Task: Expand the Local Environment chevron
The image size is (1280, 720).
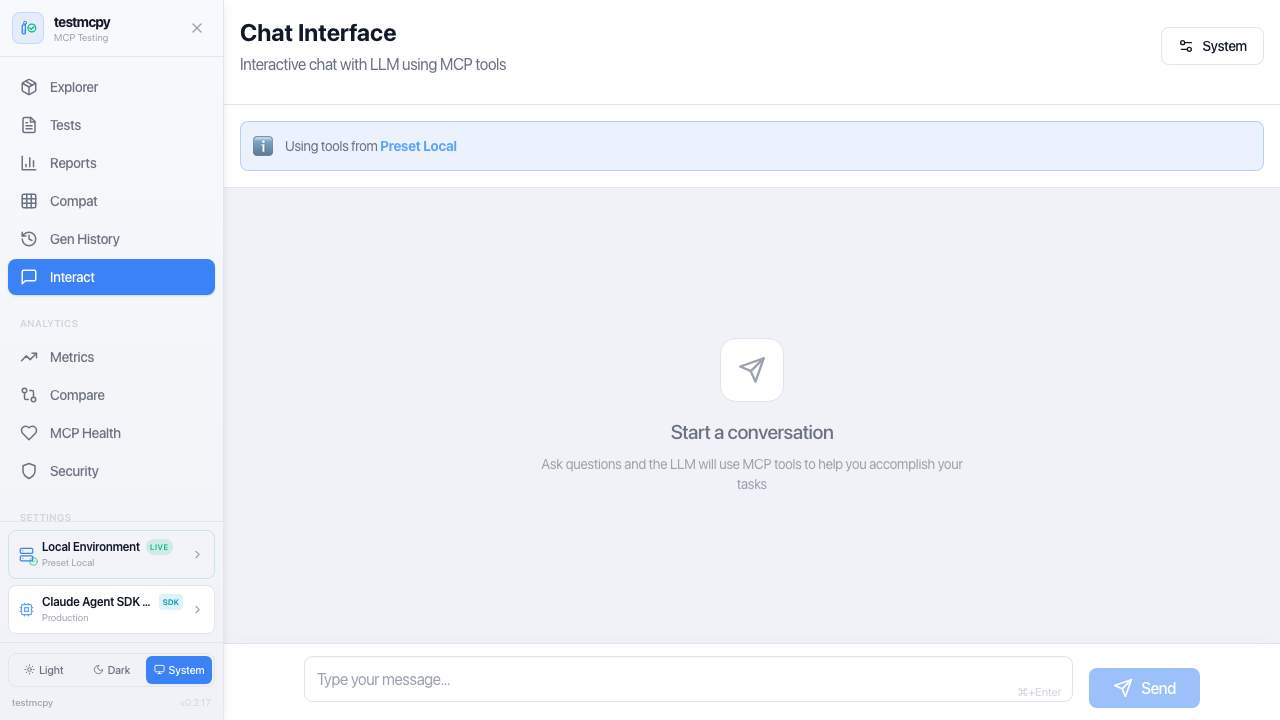Action: [197, 554]
